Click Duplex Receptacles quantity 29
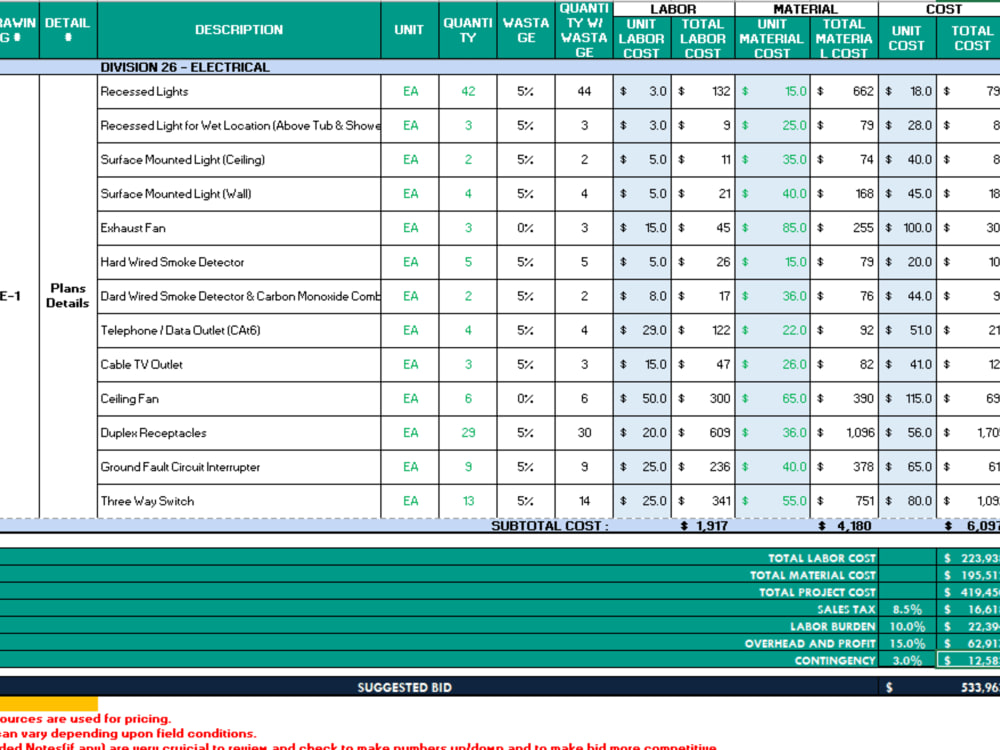 point(468,432)
